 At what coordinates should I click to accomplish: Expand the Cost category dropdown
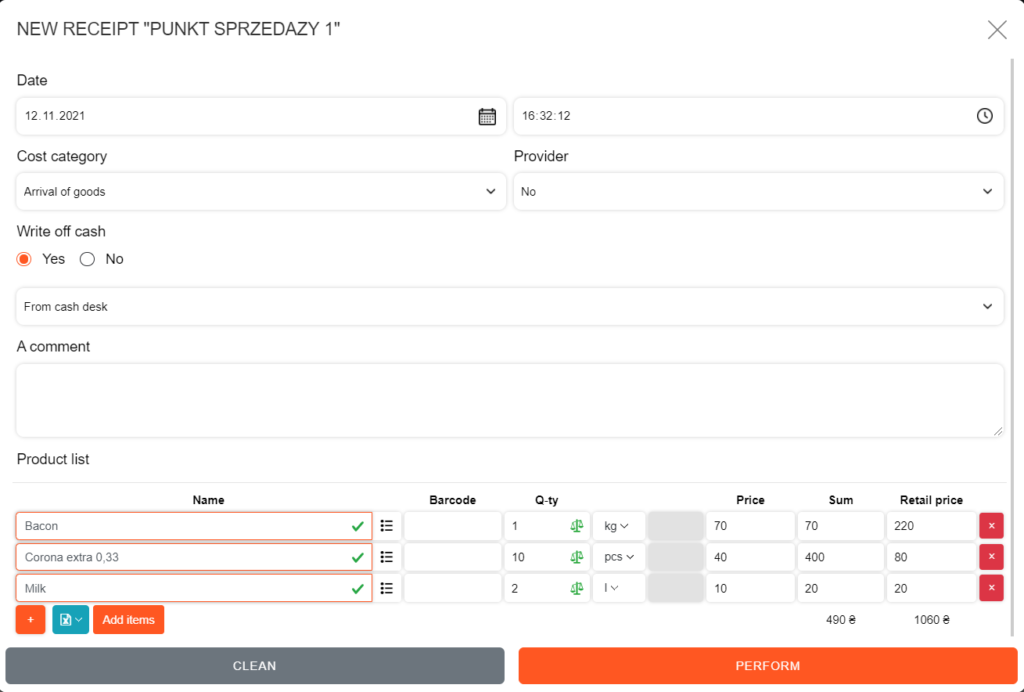tap(261, 191)
